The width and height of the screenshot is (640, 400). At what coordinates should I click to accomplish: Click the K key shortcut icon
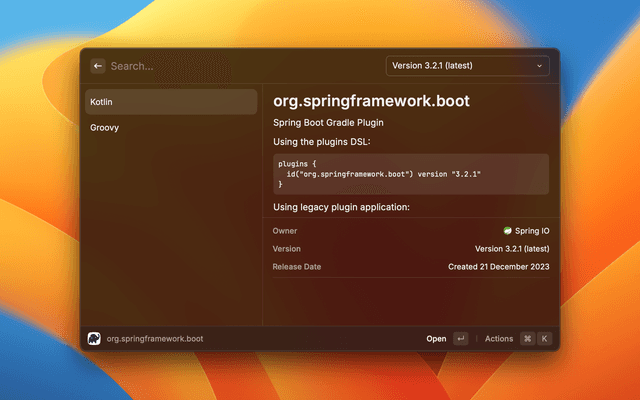pyautogui.click(x=545, y=339)
